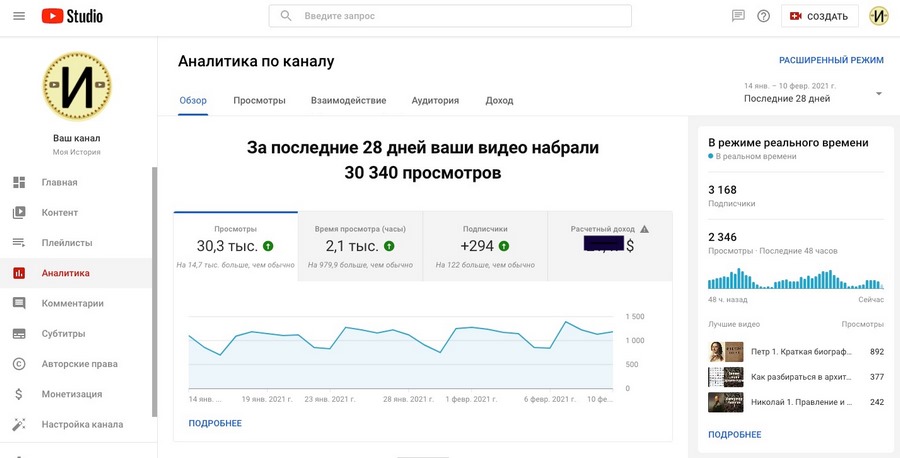Open Главная dashboard in sidebar

coord(59,183)
